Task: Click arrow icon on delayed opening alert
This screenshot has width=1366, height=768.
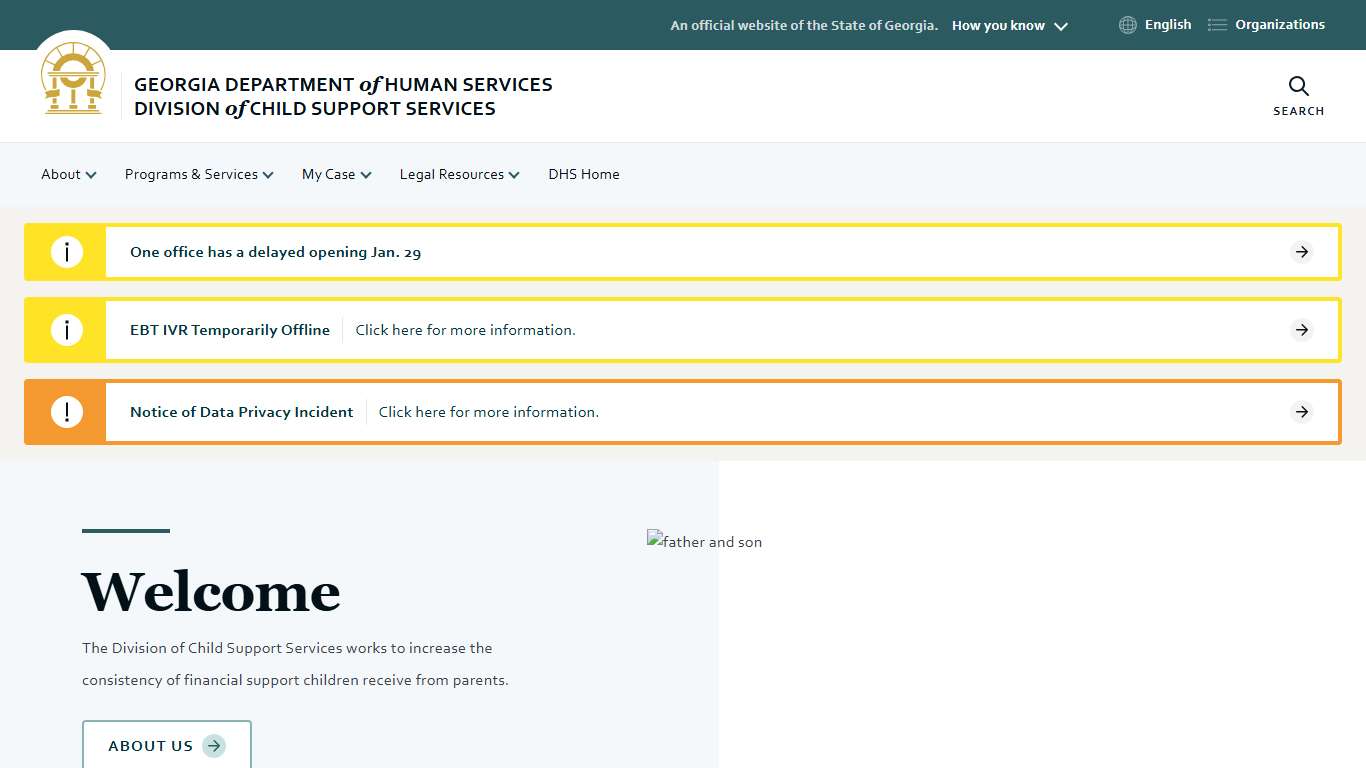Action: pyautogui.click(x=1301, y=252)
